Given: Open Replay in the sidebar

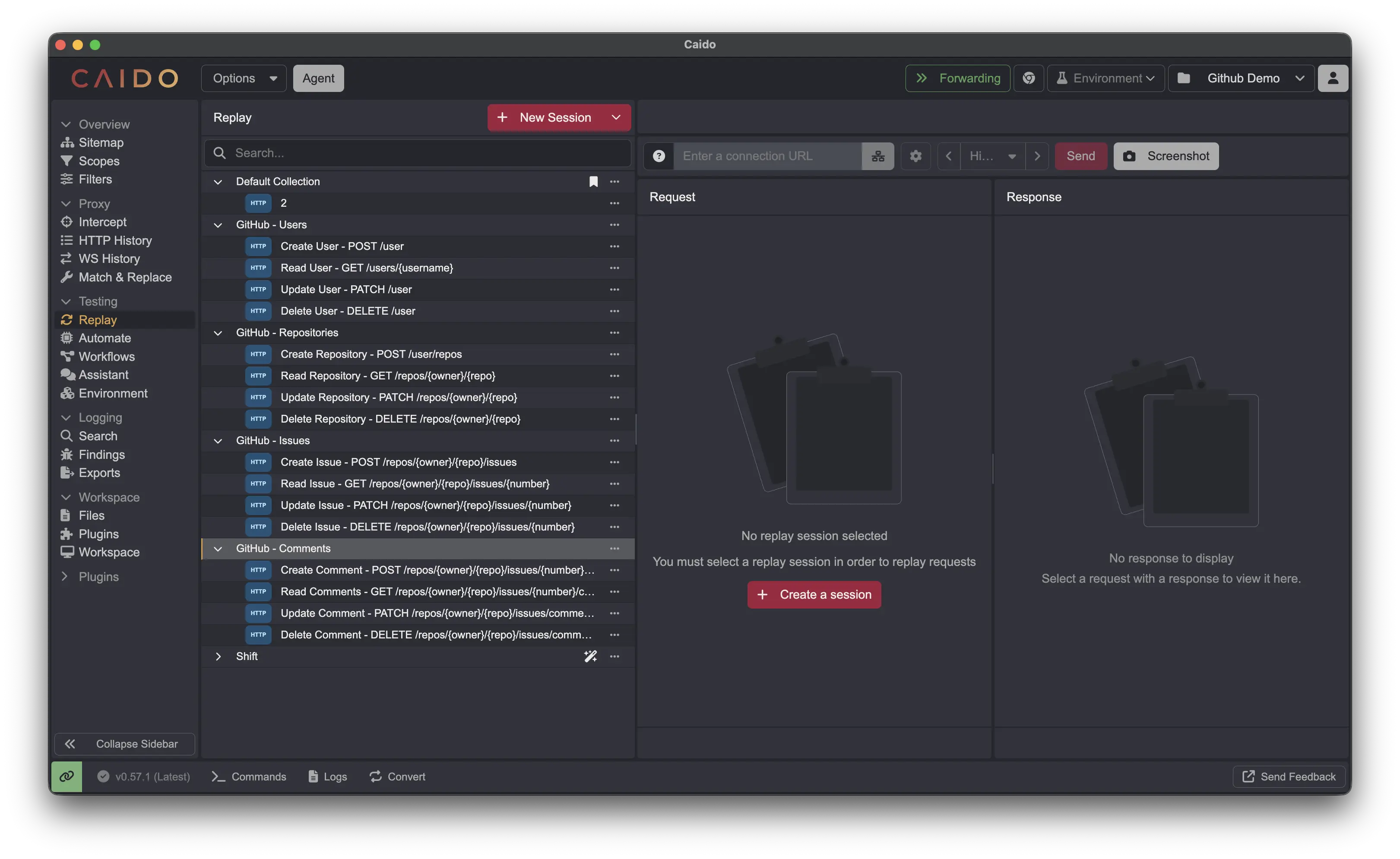Looking at the screenshot, I should [125, 320].
